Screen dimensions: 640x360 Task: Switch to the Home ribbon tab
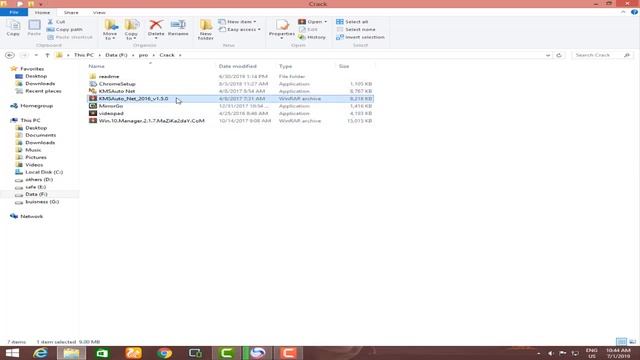[x=42, y=13]
